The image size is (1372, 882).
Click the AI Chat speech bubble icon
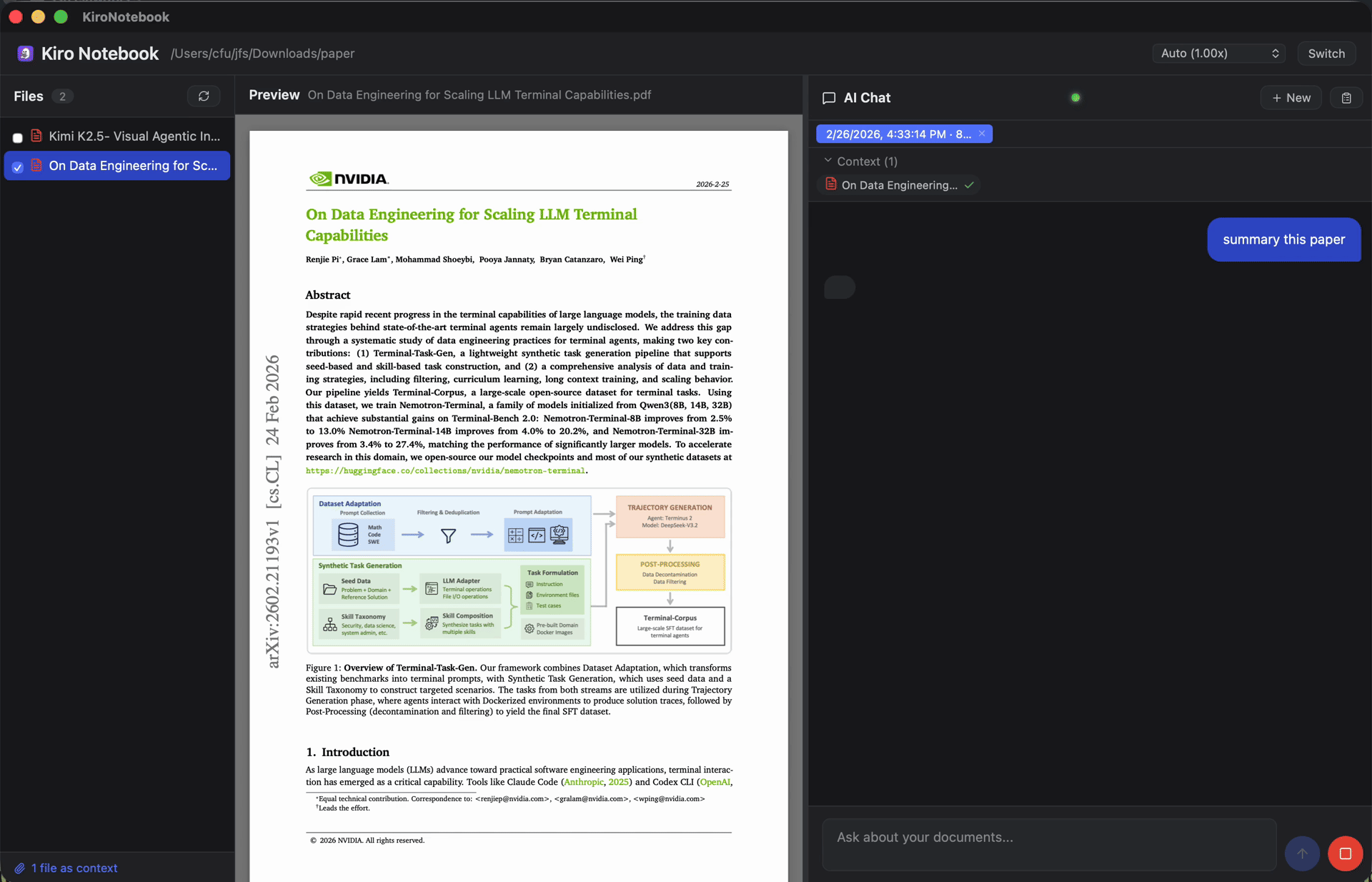tap(829, 98)
